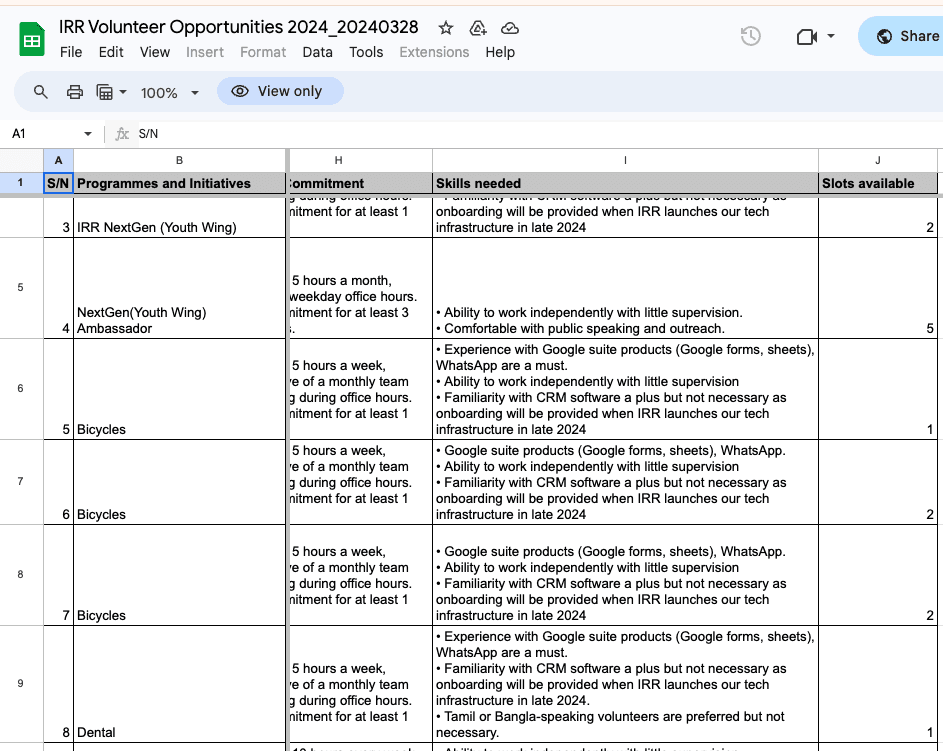
Task: Select skills cell mentioning public speaking and outreach
Action: [x=625, y=288]
